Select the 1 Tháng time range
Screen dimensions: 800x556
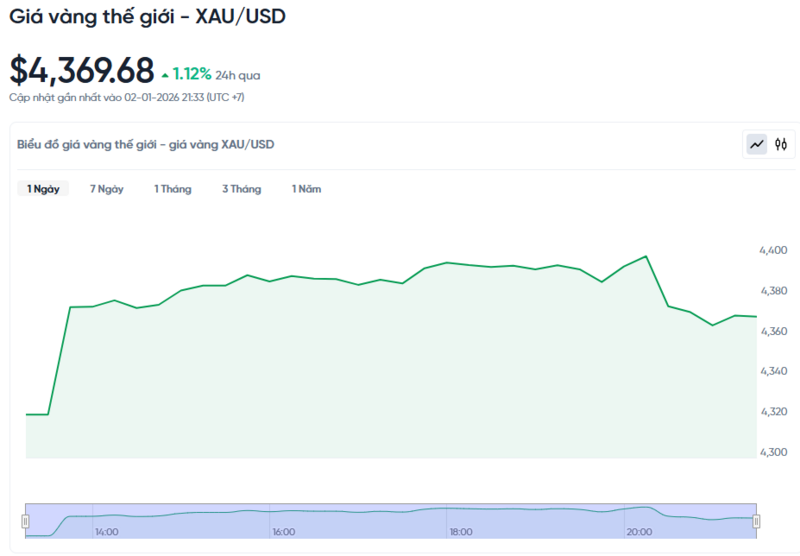coord(172,189)
